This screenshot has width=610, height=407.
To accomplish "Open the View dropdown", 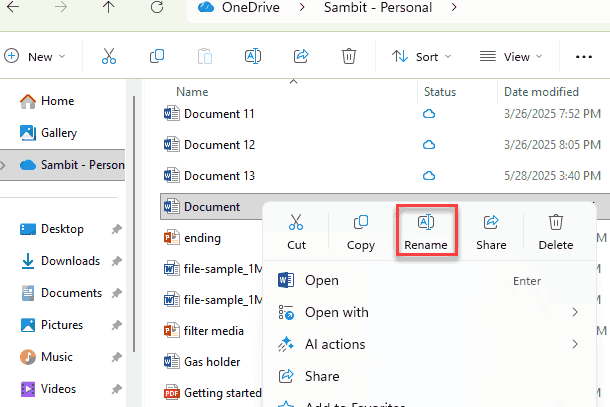I will click(511, 57).
